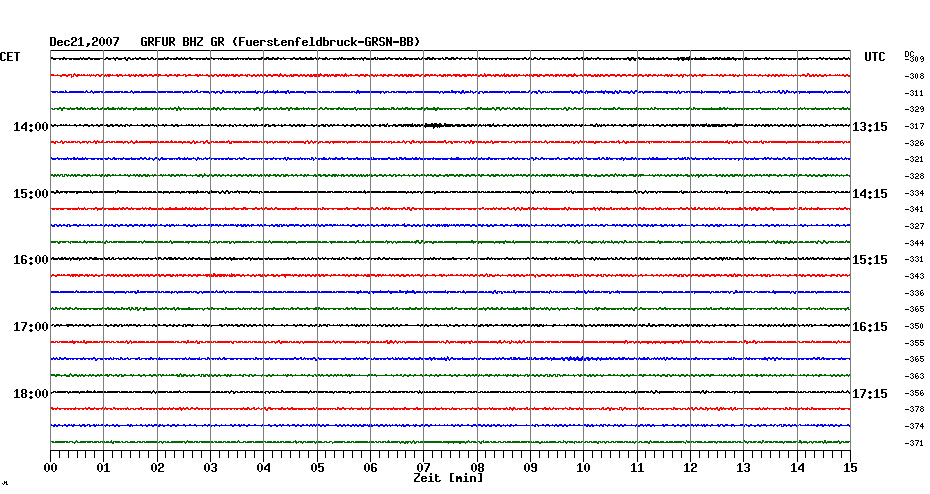Select the DC offset value -329
Image resolution: width=930 pixels, height=494 pixels.
click(x=915, y=110)
